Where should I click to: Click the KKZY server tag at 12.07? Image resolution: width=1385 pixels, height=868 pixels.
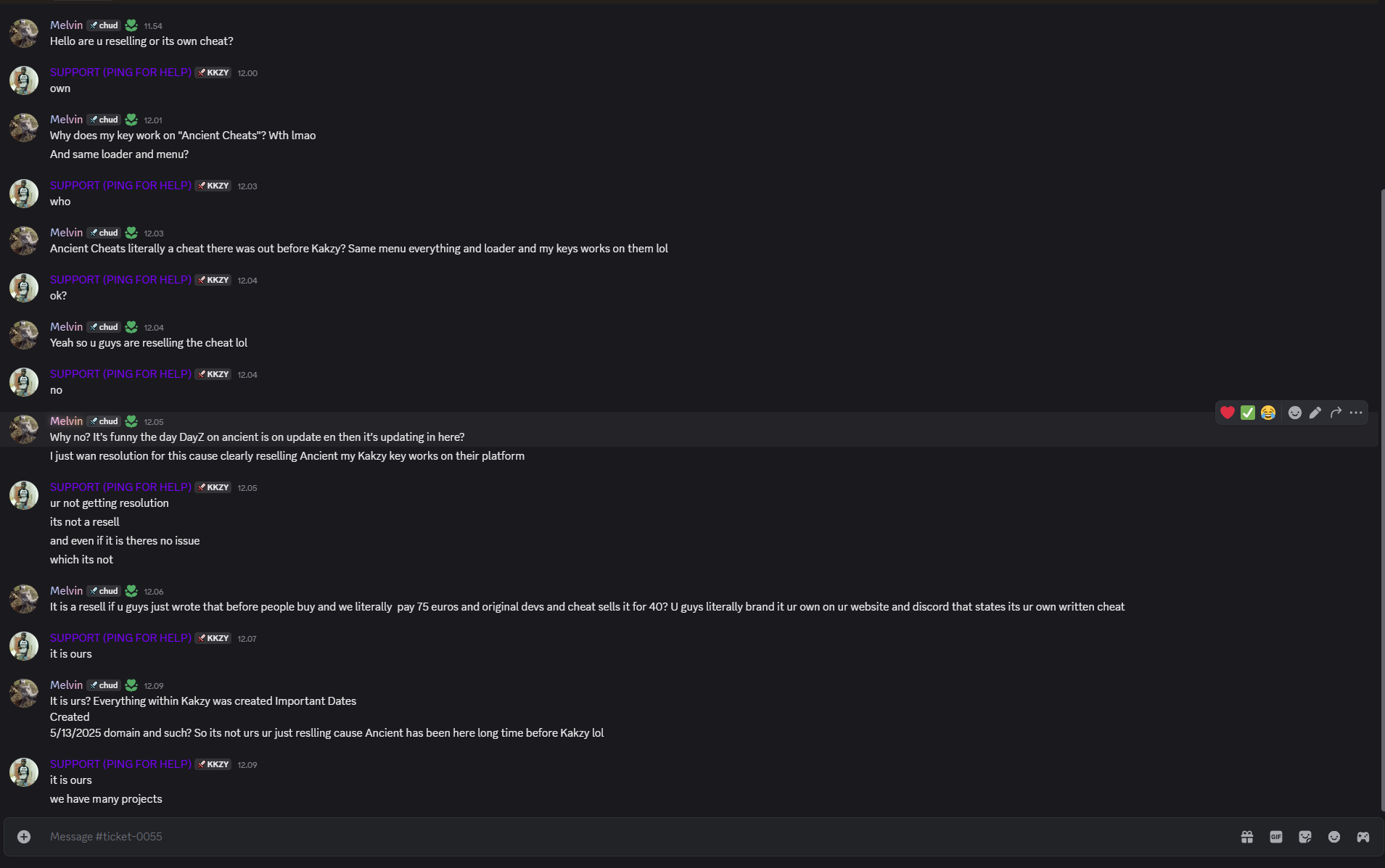click(x=213, y=638)
